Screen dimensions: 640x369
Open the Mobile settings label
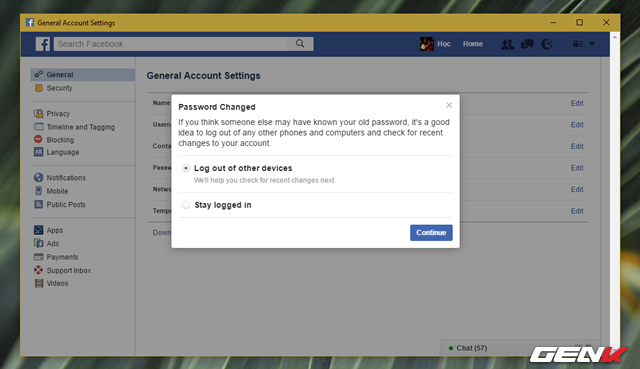57,191
